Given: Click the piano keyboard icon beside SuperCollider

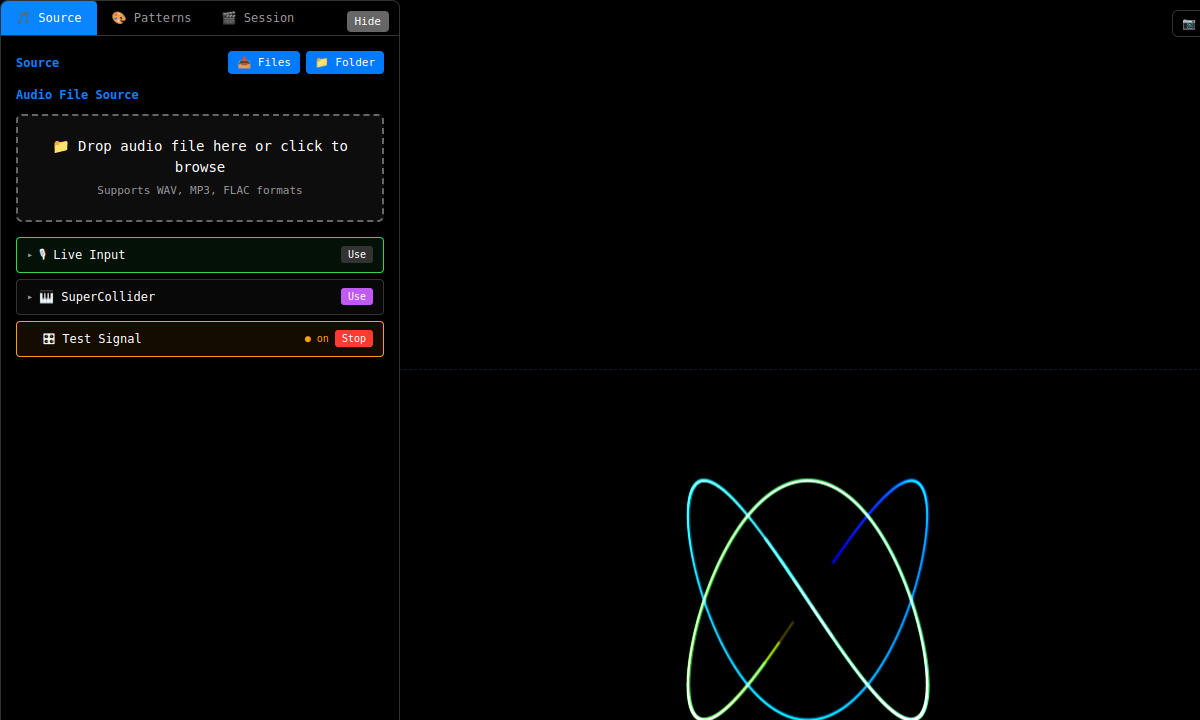Looking at the screenshot, I should pos(46,297).
